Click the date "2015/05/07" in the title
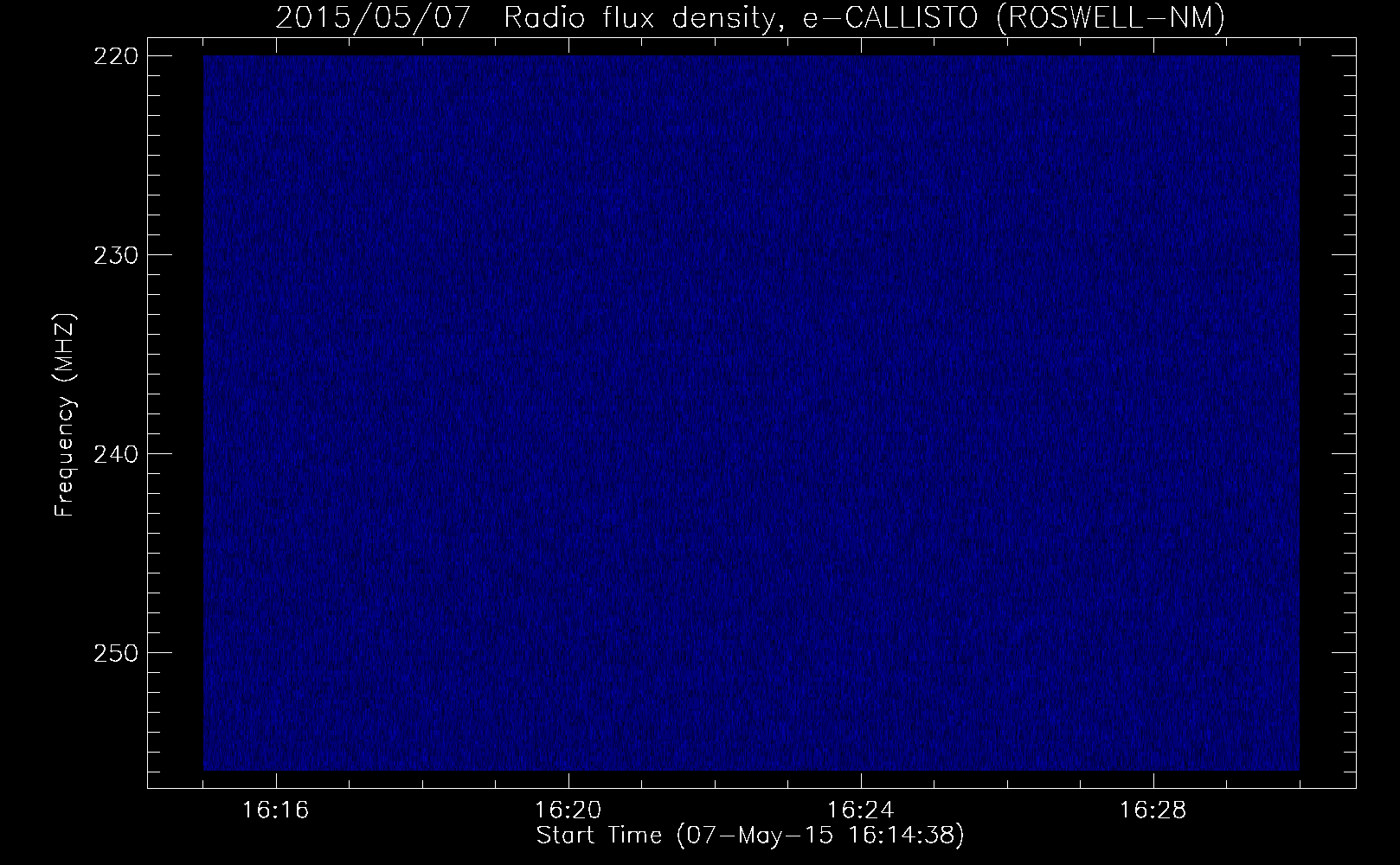Viewport: 1400px width, 865px height. point(374,18)
